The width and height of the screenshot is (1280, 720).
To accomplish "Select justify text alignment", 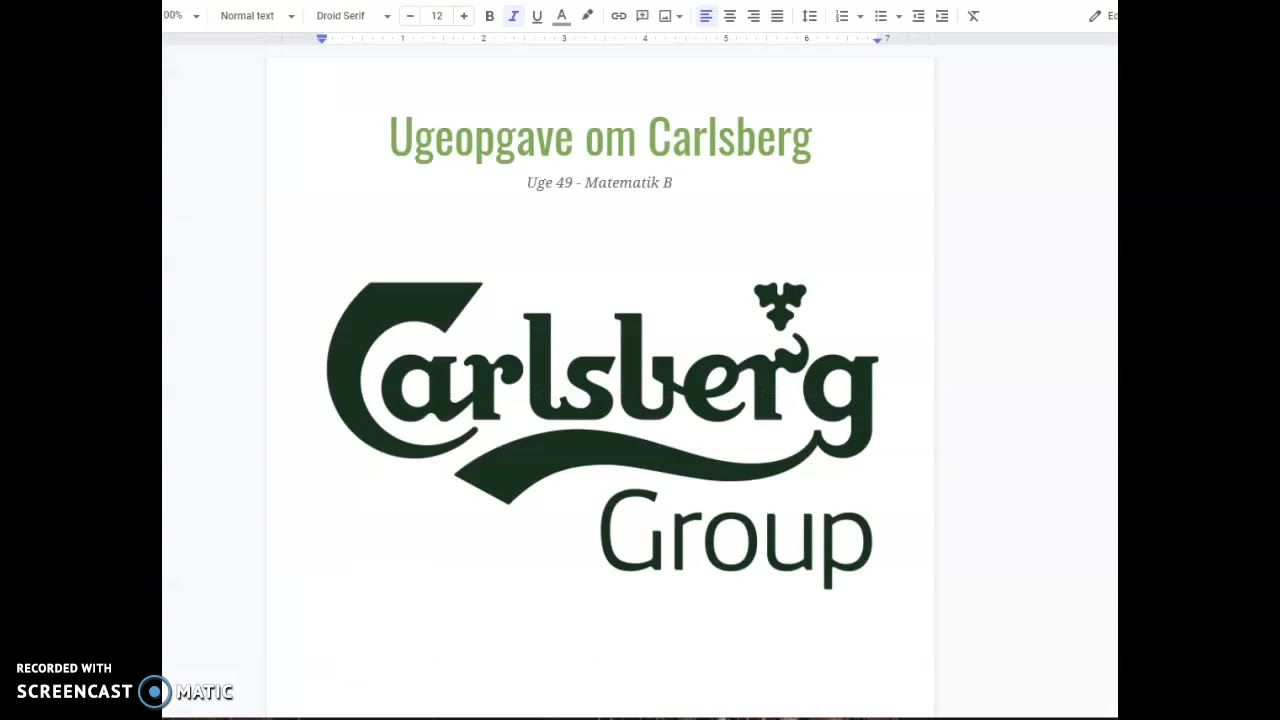I will click(x=777, y=16).
